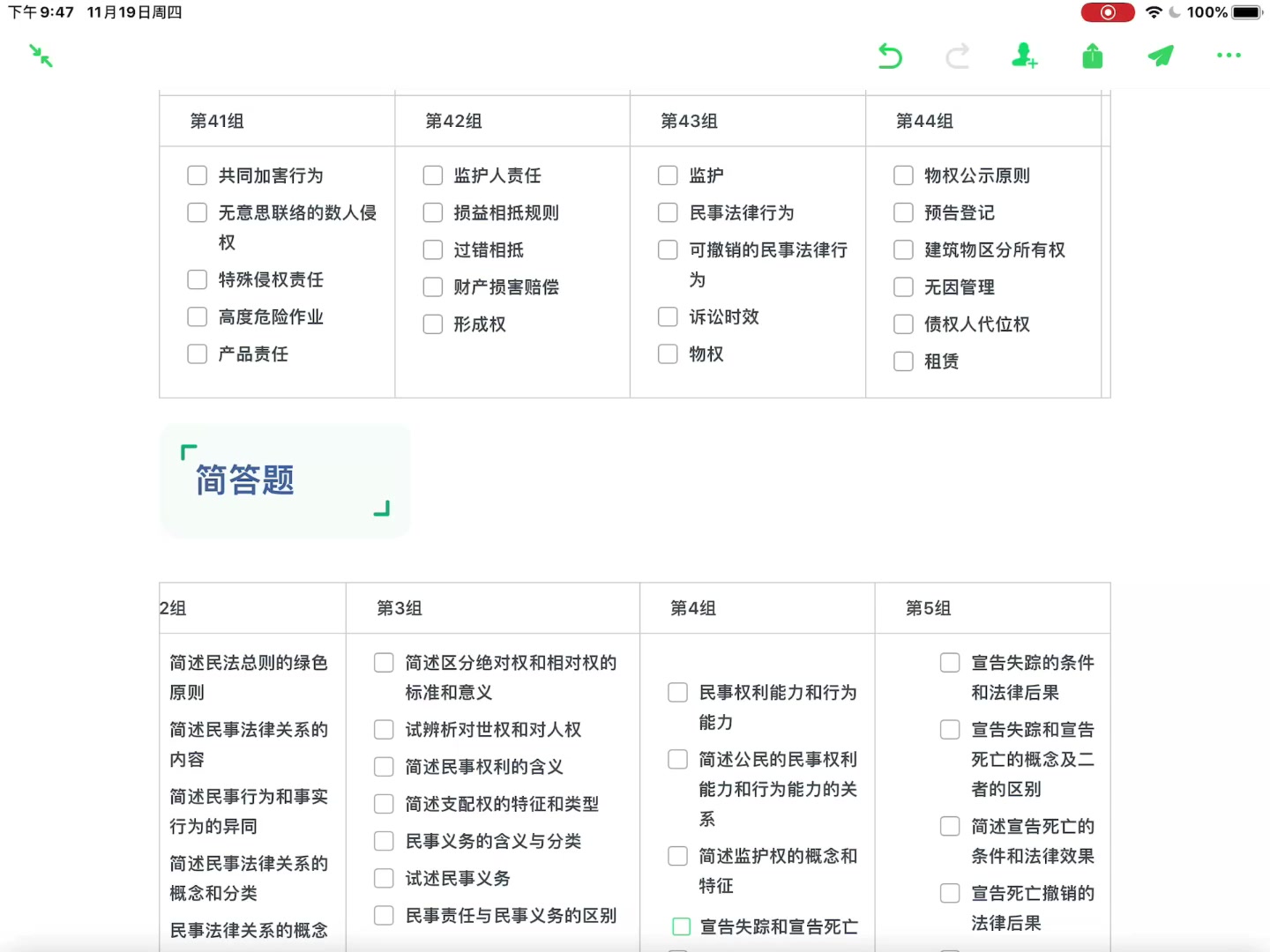
Task: Tick the 可撤销的民事法律行为 checkbox
Action: (x=669, y=249)
